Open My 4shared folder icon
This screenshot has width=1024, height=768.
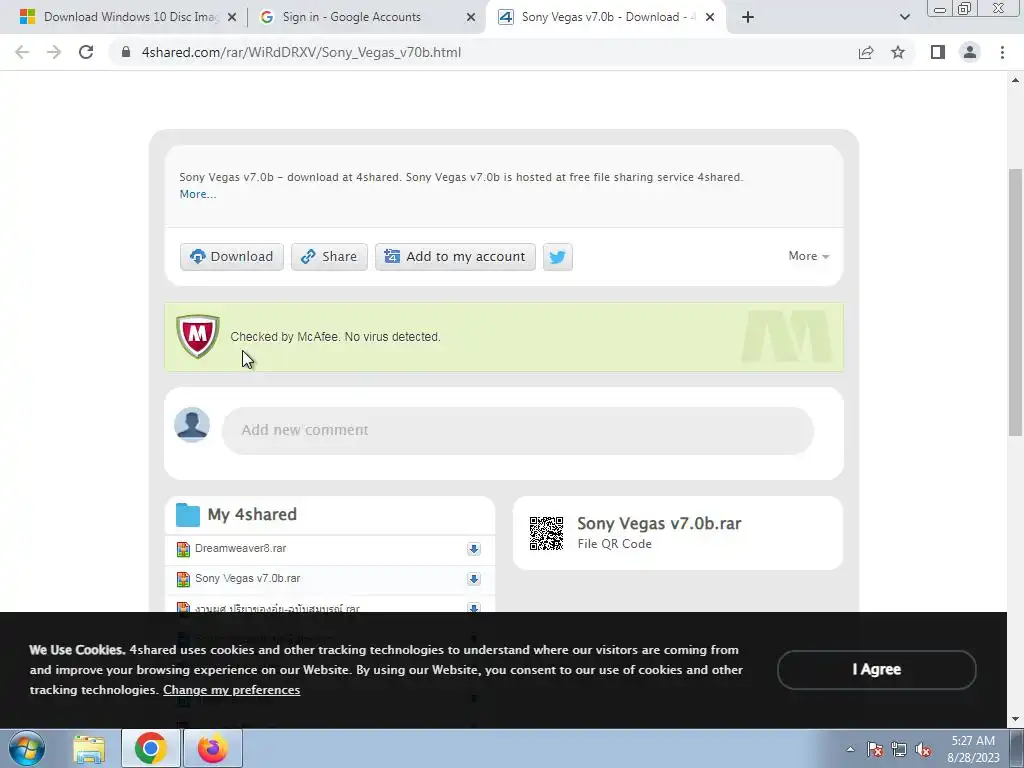188,515
